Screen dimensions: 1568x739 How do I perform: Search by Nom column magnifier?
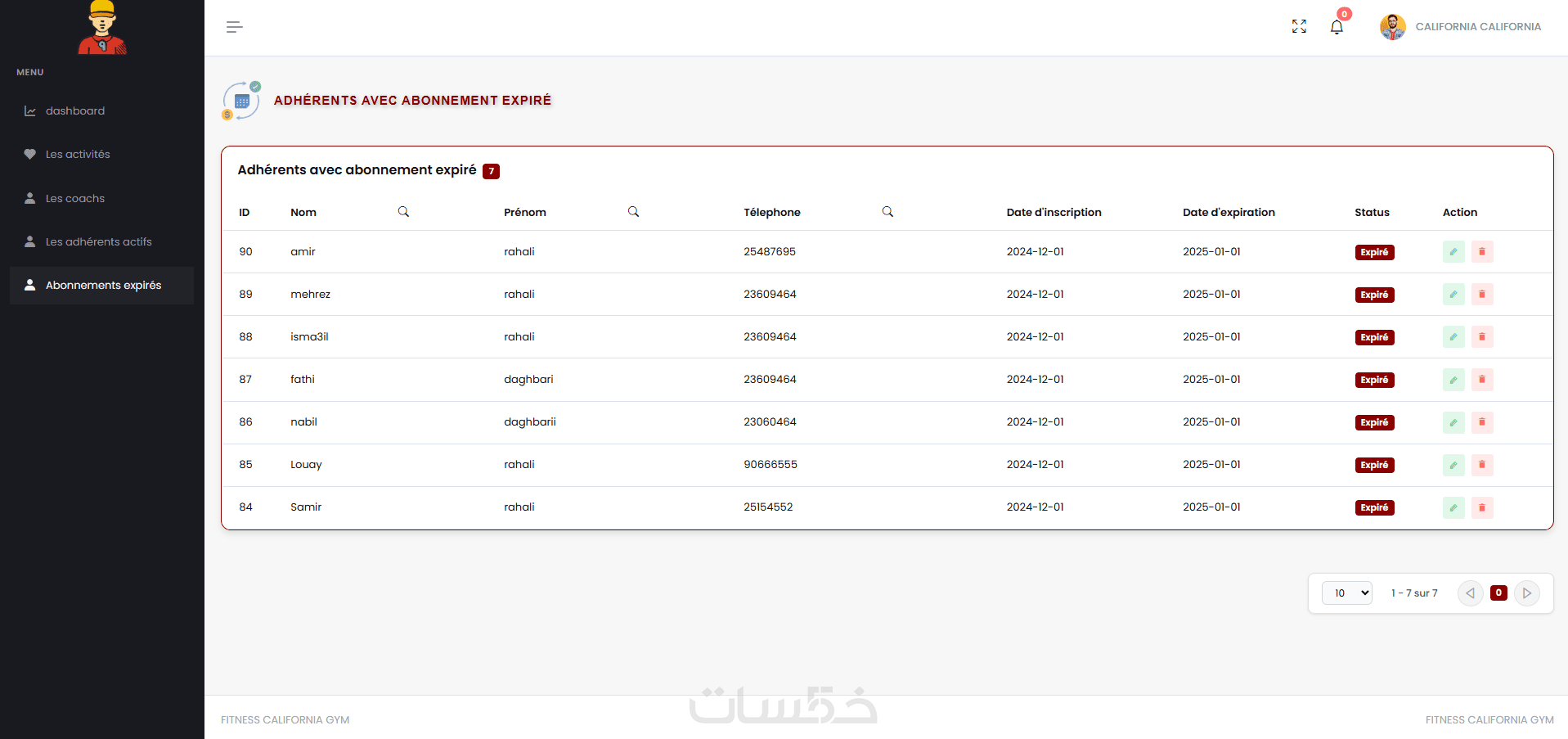pos(403,212)
